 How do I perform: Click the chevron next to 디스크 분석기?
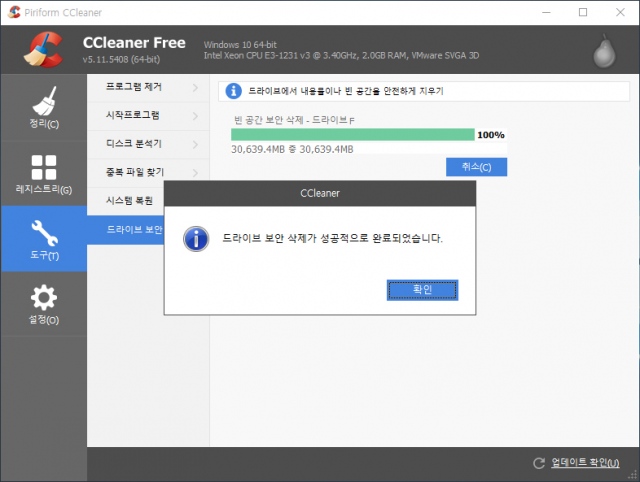pos(196,144)
